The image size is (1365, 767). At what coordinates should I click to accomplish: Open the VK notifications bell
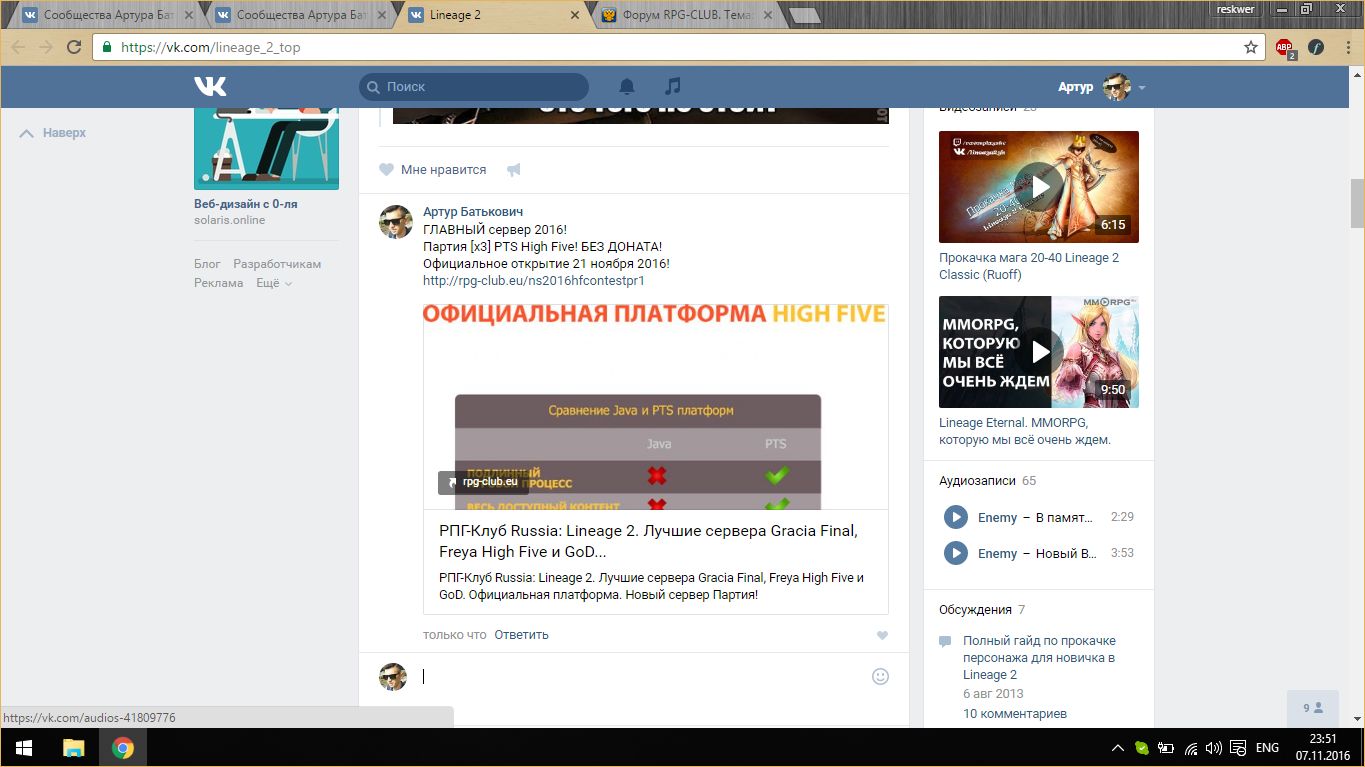point(627,87)
